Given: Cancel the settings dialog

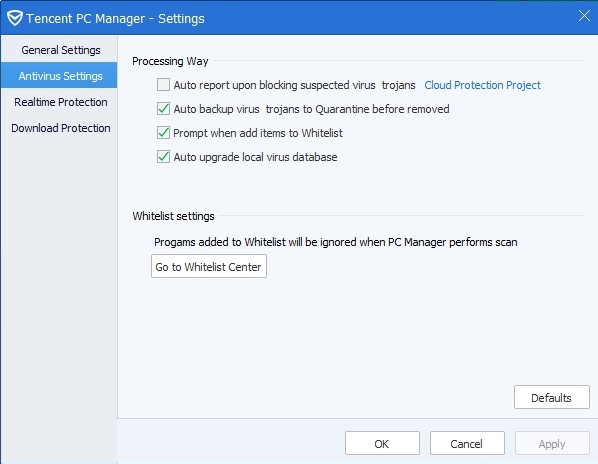Looking at the screenshot, I should coord(467,443).
